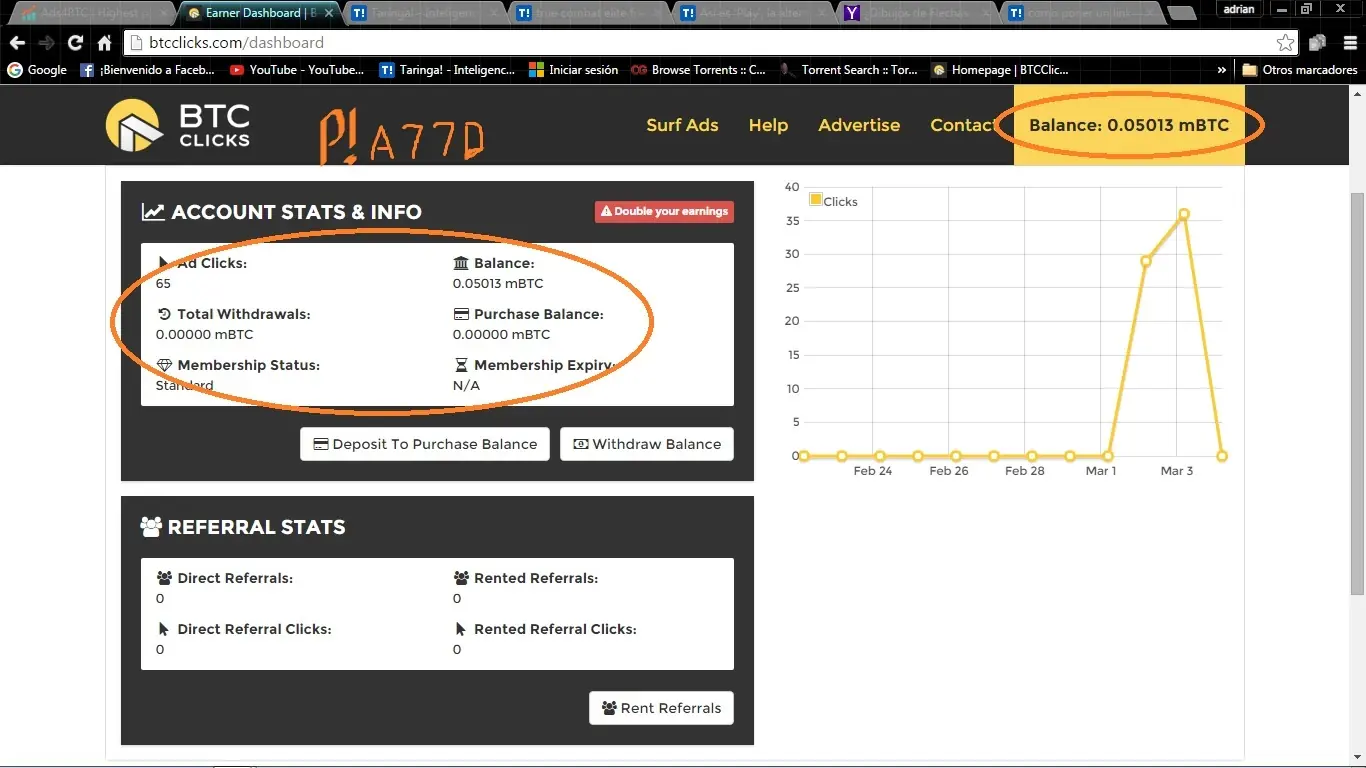
Task: Open the browser home page icon
Action: (x=104, y=43)
